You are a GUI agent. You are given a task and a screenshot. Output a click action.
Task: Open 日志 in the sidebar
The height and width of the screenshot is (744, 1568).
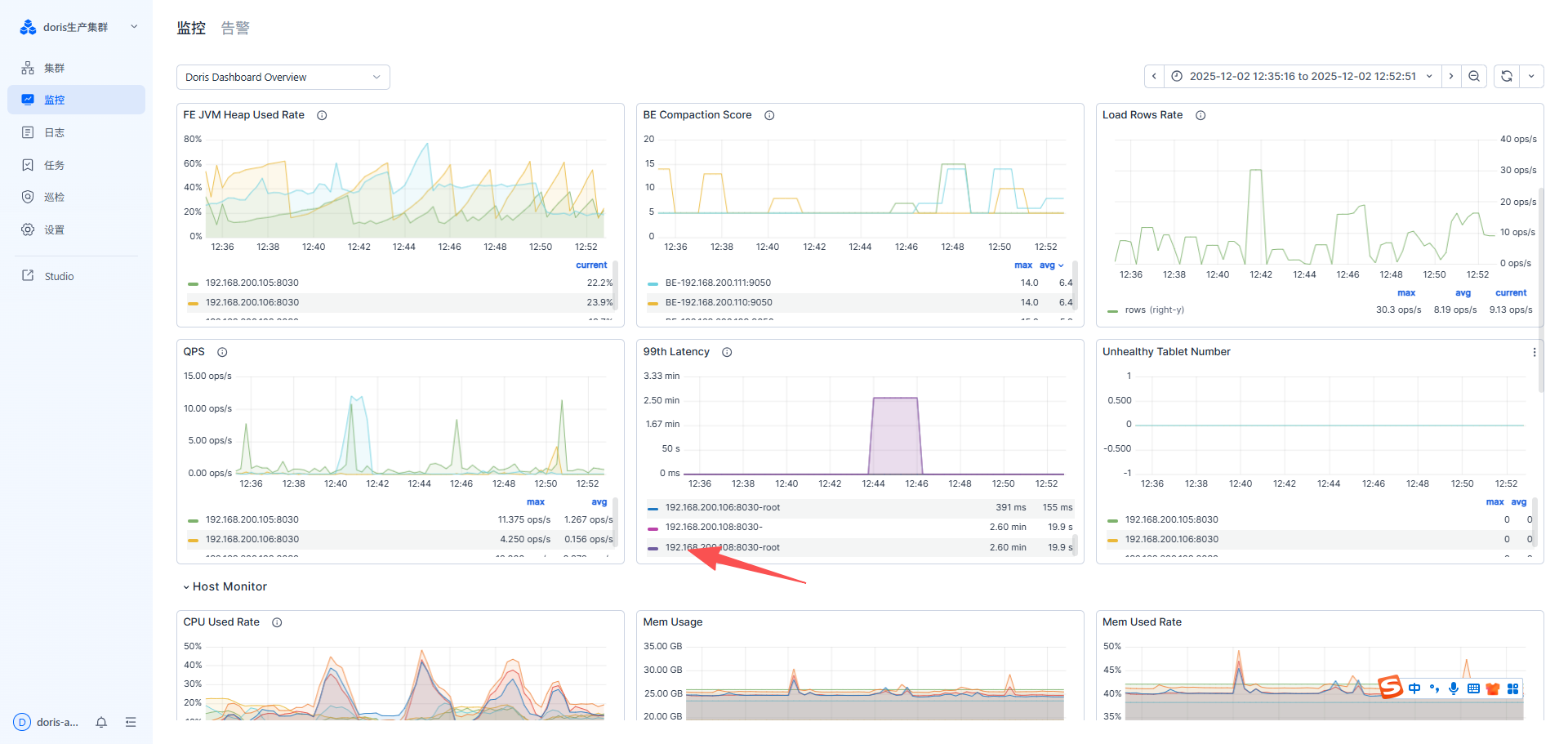tap(54, 132)
